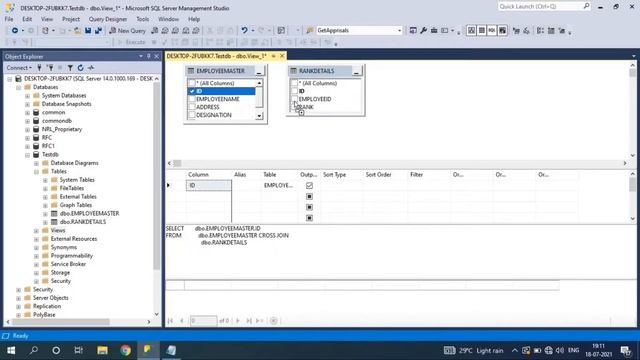Check EMPLOYEEID column in RANKDETAILS
This screenshot has width=640, height=360.
click(294, 99)
